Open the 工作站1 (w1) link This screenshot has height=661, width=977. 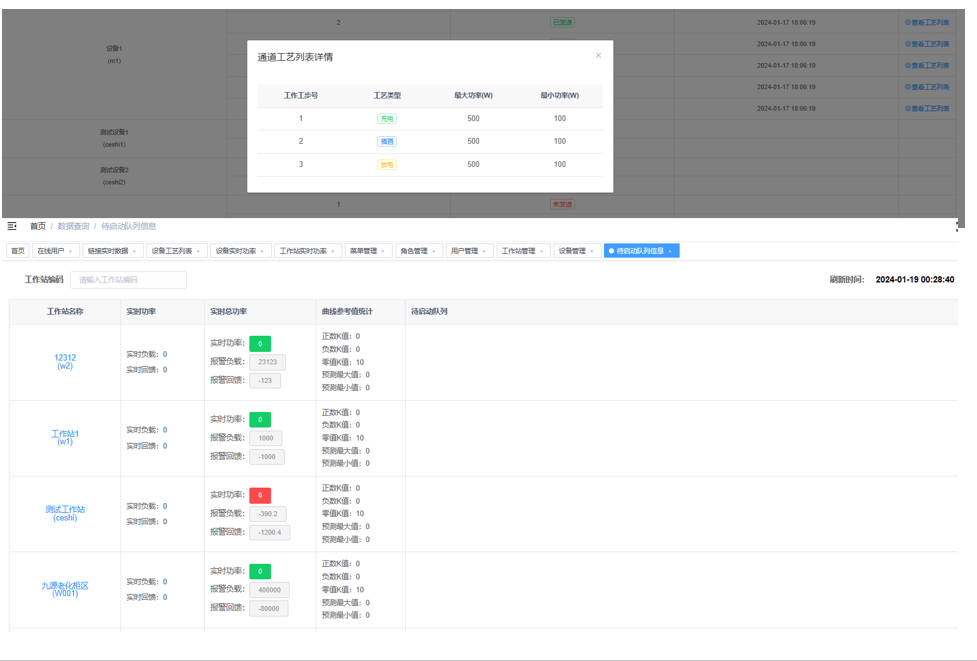65,437
